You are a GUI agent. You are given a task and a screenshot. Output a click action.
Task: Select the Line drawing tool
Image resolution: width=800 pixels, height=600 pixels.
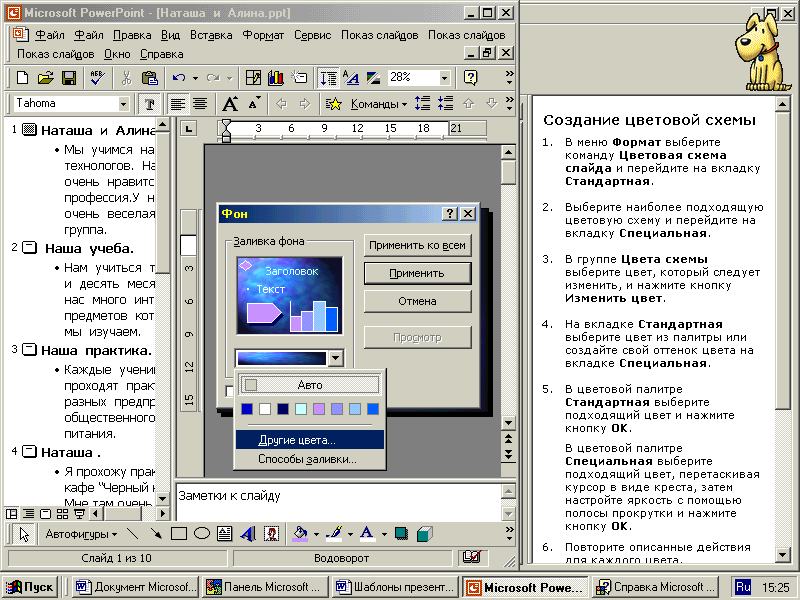[x=133, y=534]
